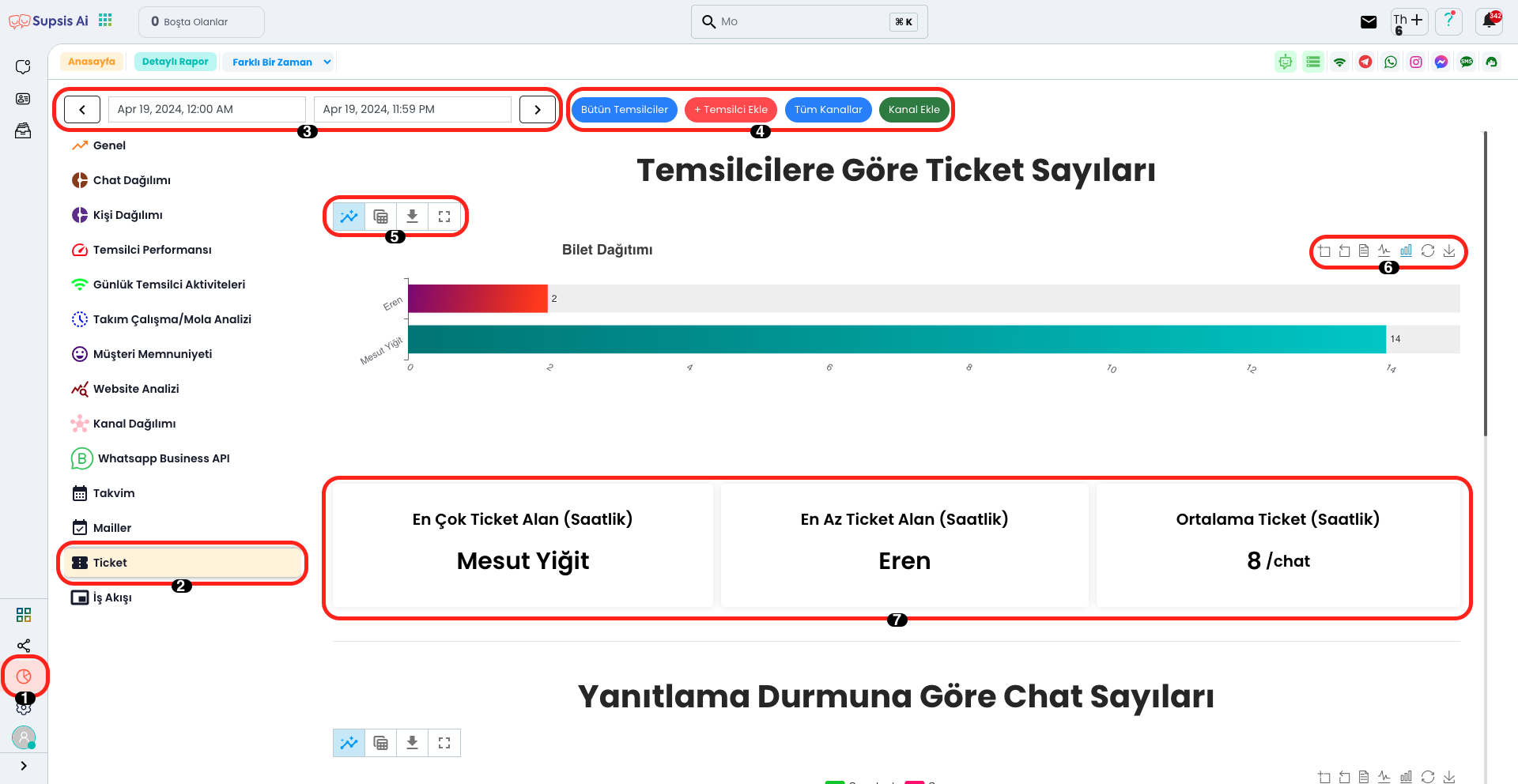Switch to the Anasayfa tab
Screen dimensions: 1518x784
(92, 62)
